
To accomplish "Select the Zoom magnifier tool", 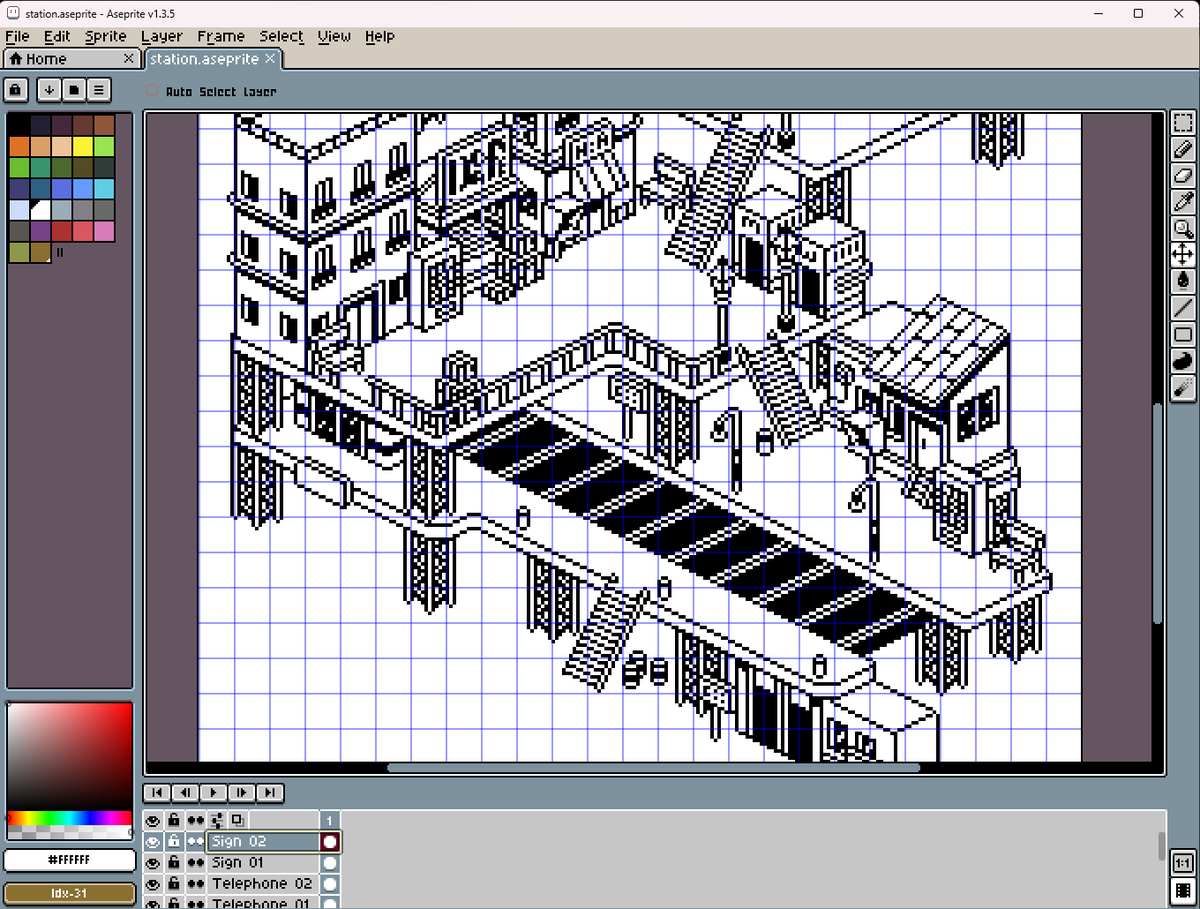I will coord(1183,228).
